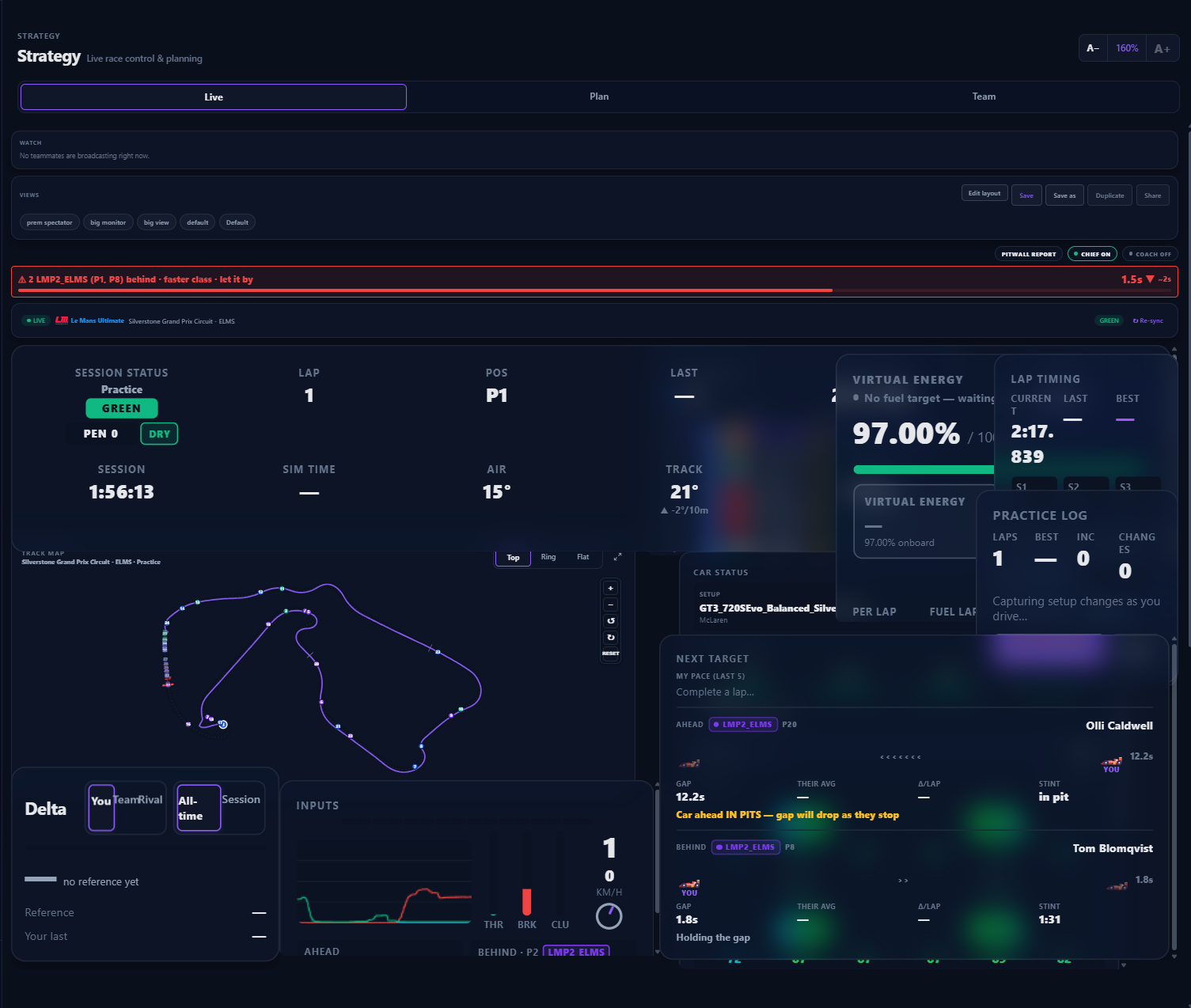Select track map Top view
1191x1008 pixels.
[513, 558]
